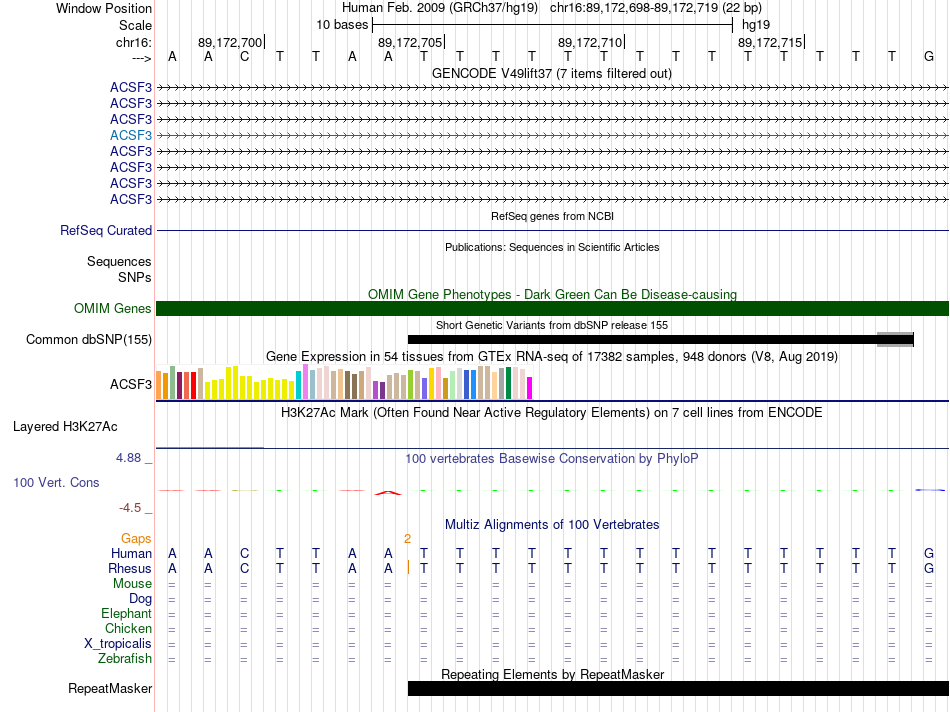Screen dimensions: 950x712
Task: Open the 100 Vert. Cons track label
Action: [x=56, y=483]
